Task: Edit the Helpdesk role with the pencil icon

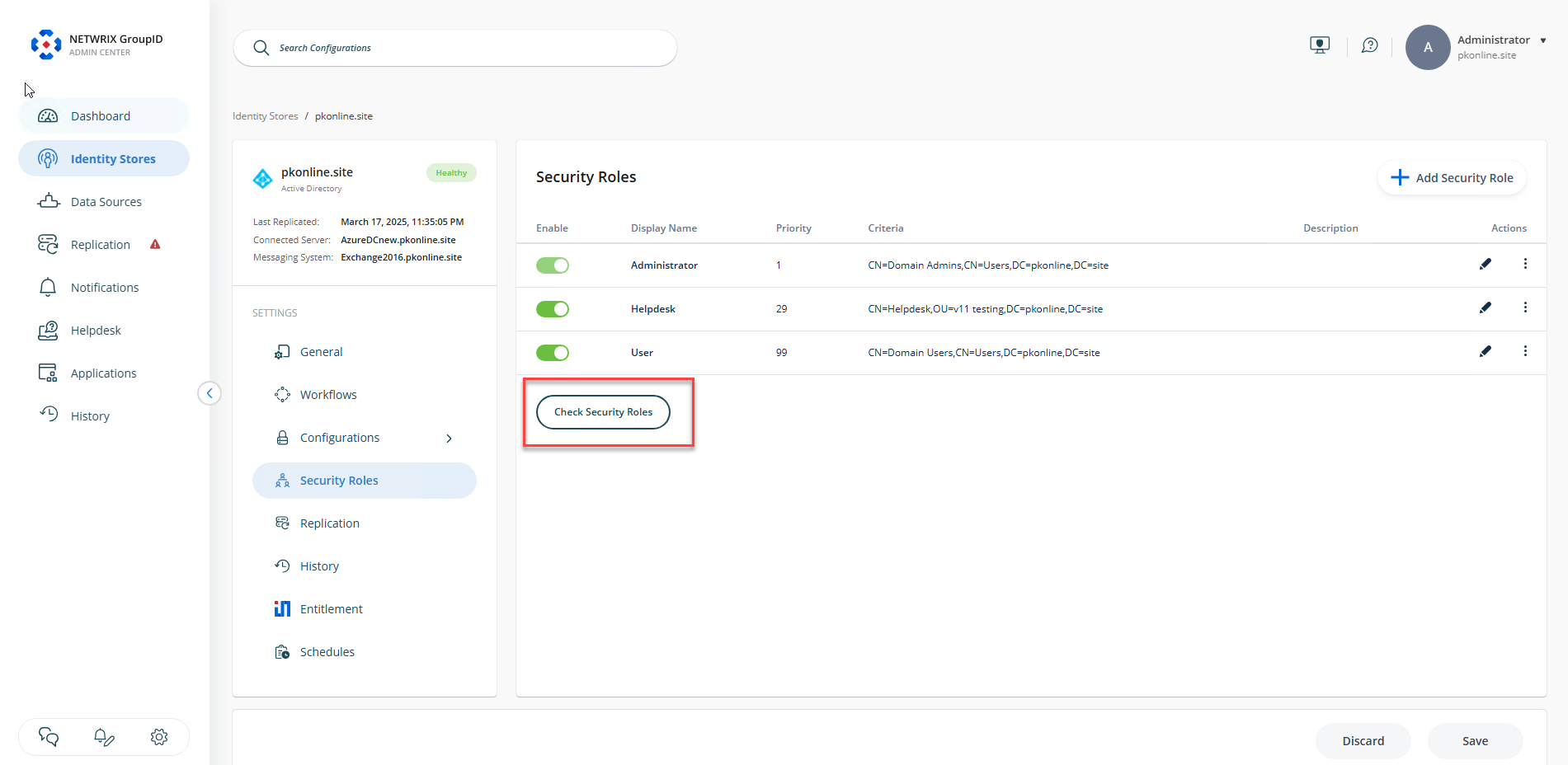Action: tap(1486, 307)
